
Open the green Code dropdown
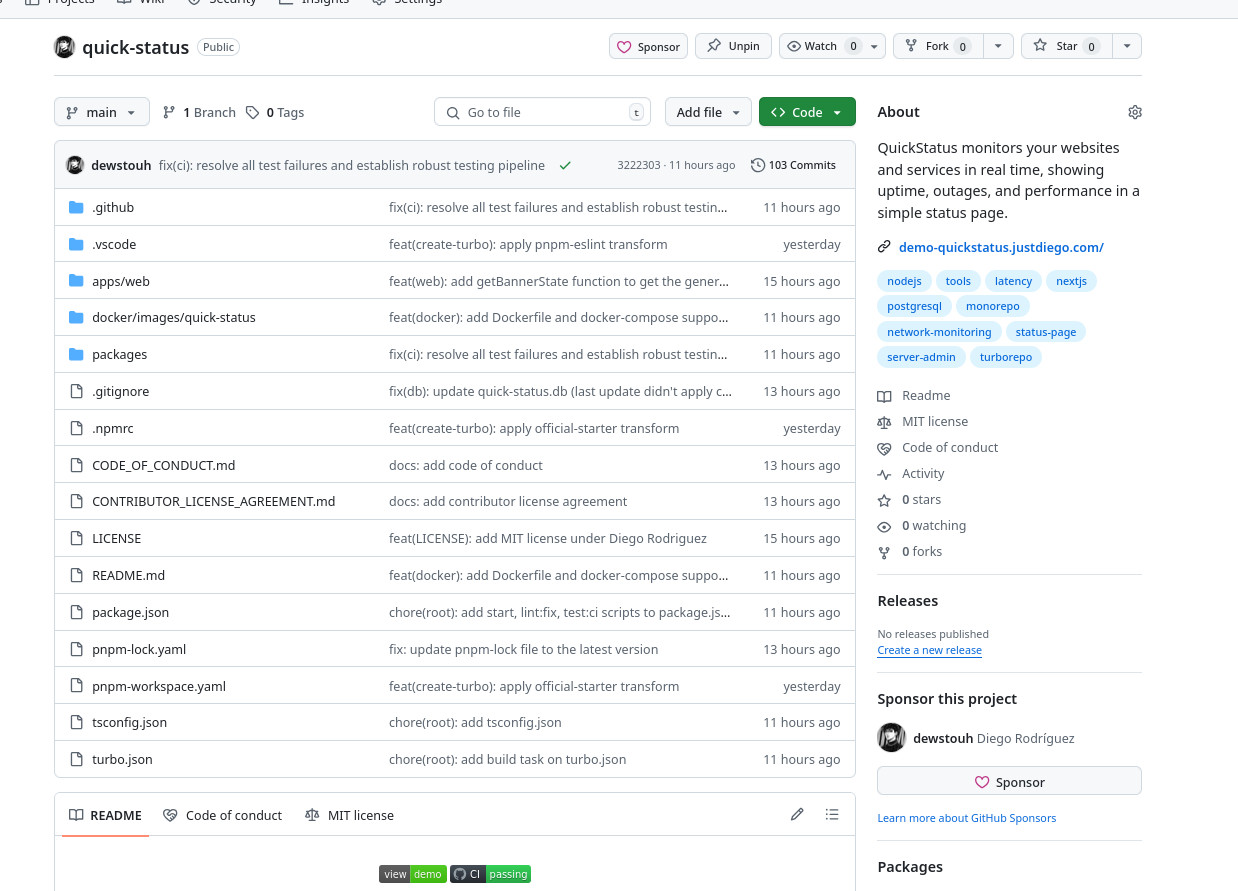tap(807, 112)
